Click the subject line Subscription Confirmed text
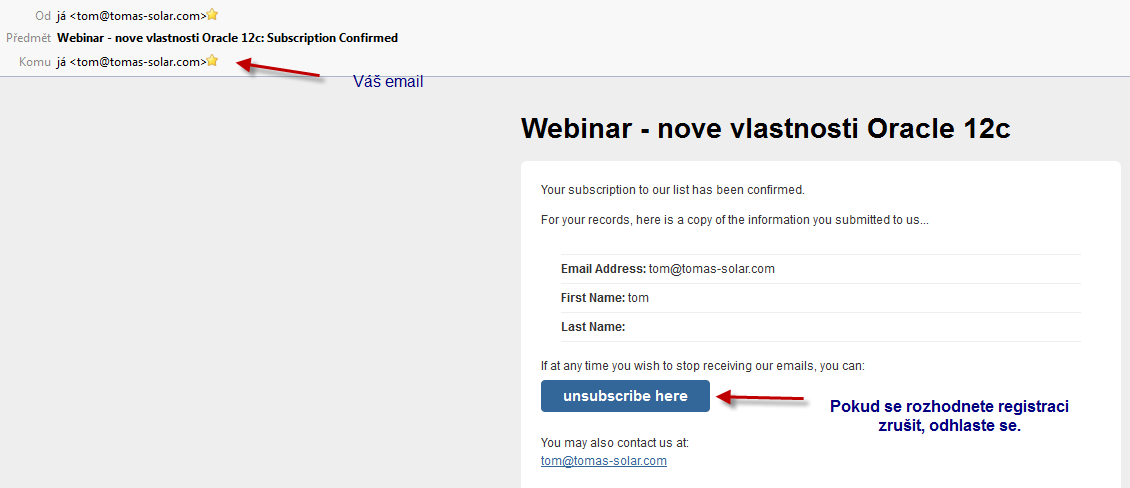Image resolution: width=1130 pixels, height=488 pixels. [x=332, y=37]
